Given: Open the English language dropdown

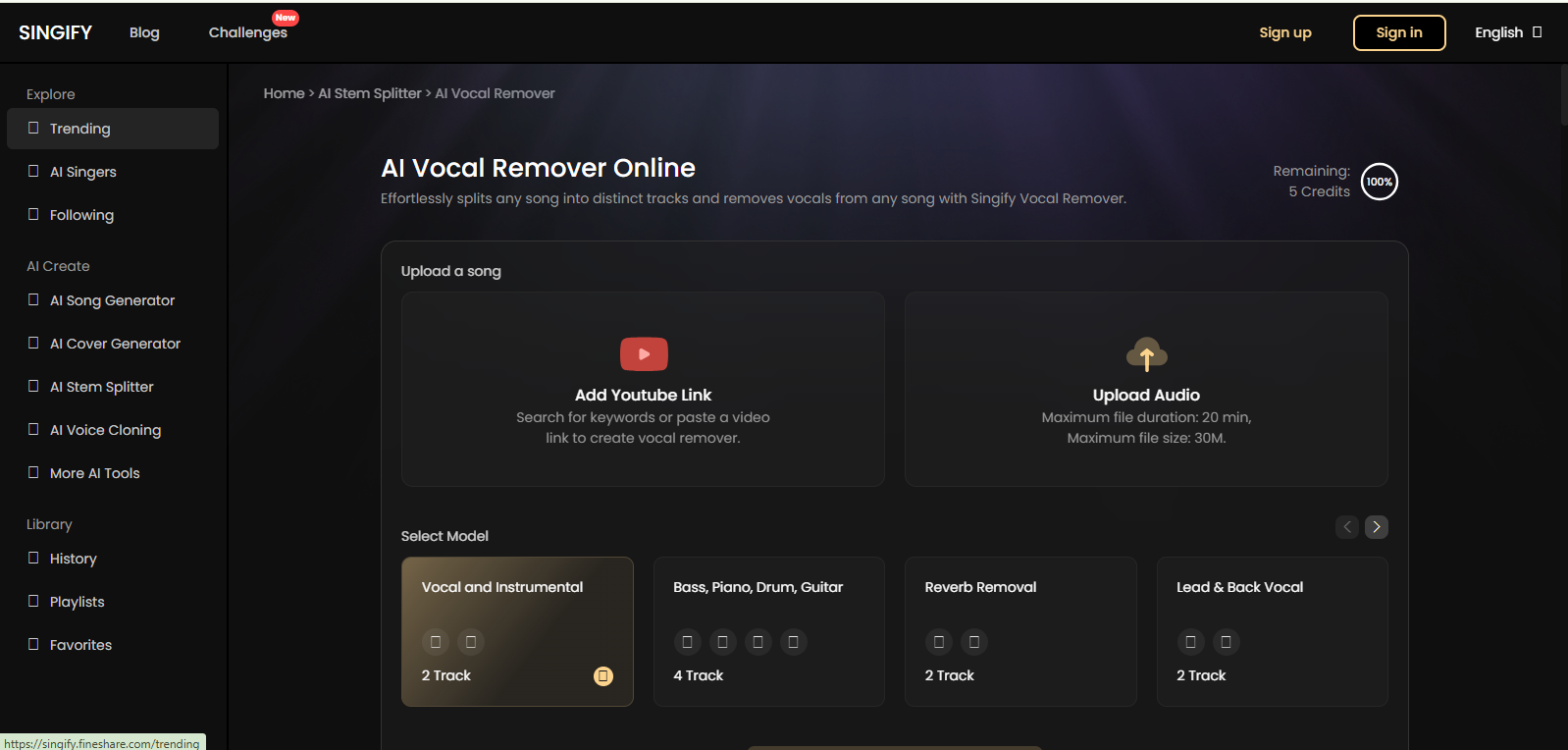Looking at the screenshot, I should [x=1508, y=32].
